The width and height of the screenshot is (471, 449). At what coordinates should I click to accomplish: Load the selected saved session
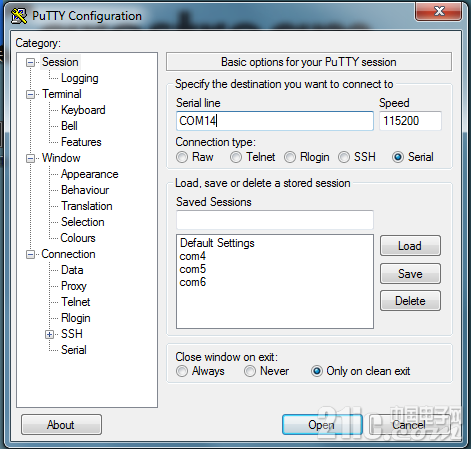point(410,246)
